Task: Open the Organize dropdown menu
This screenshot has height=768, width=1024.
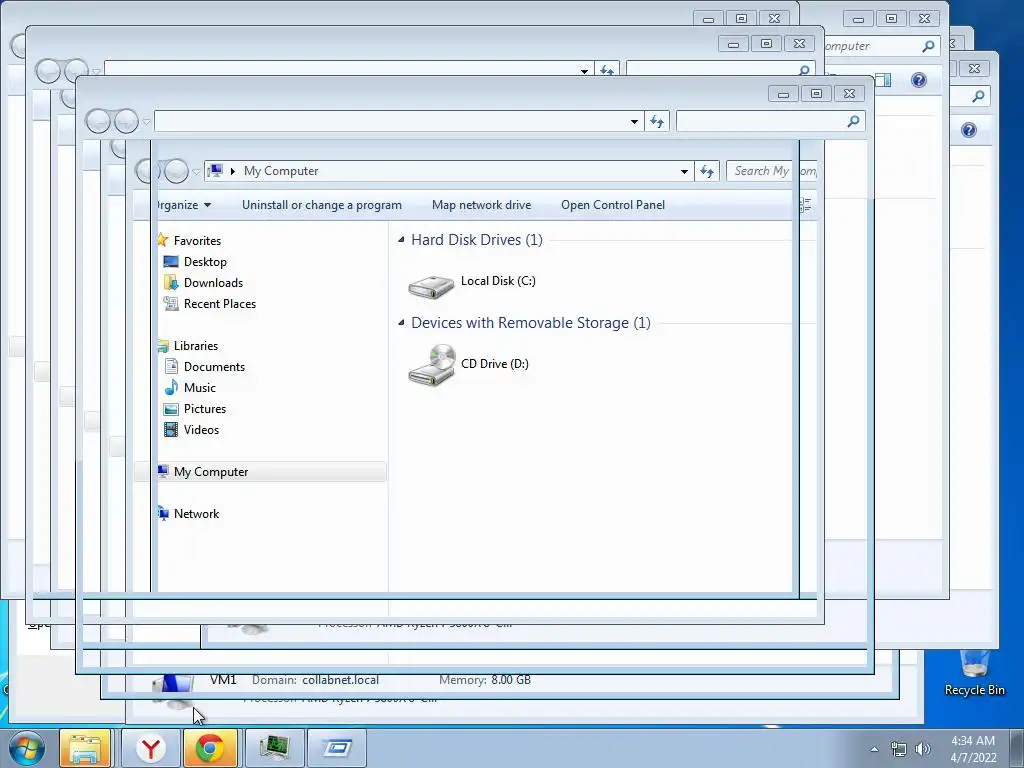Action: pyautogui.click(x=184, y=205)
